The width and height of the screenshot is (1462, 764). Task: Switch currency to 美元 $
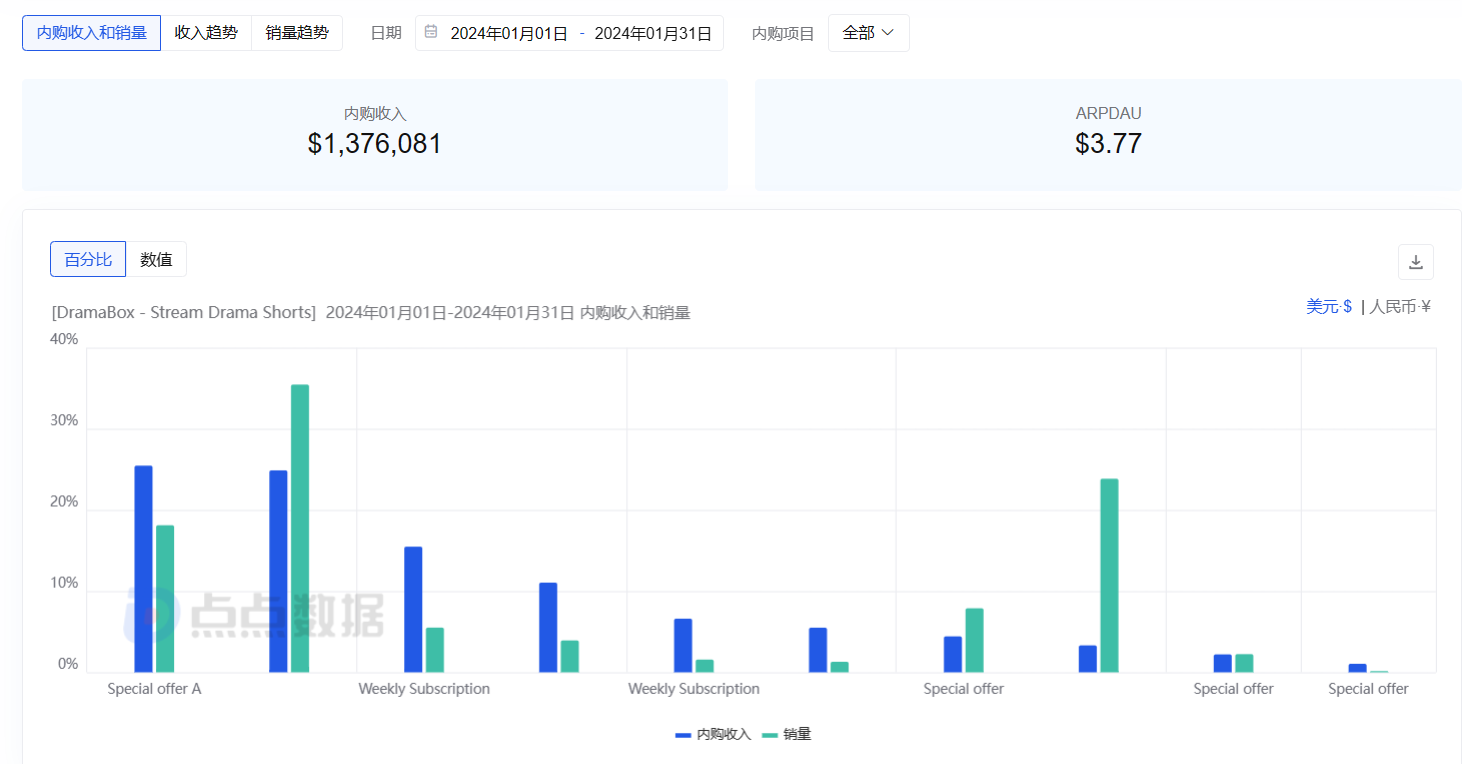pyautogui.click(x=1328, y=306)
